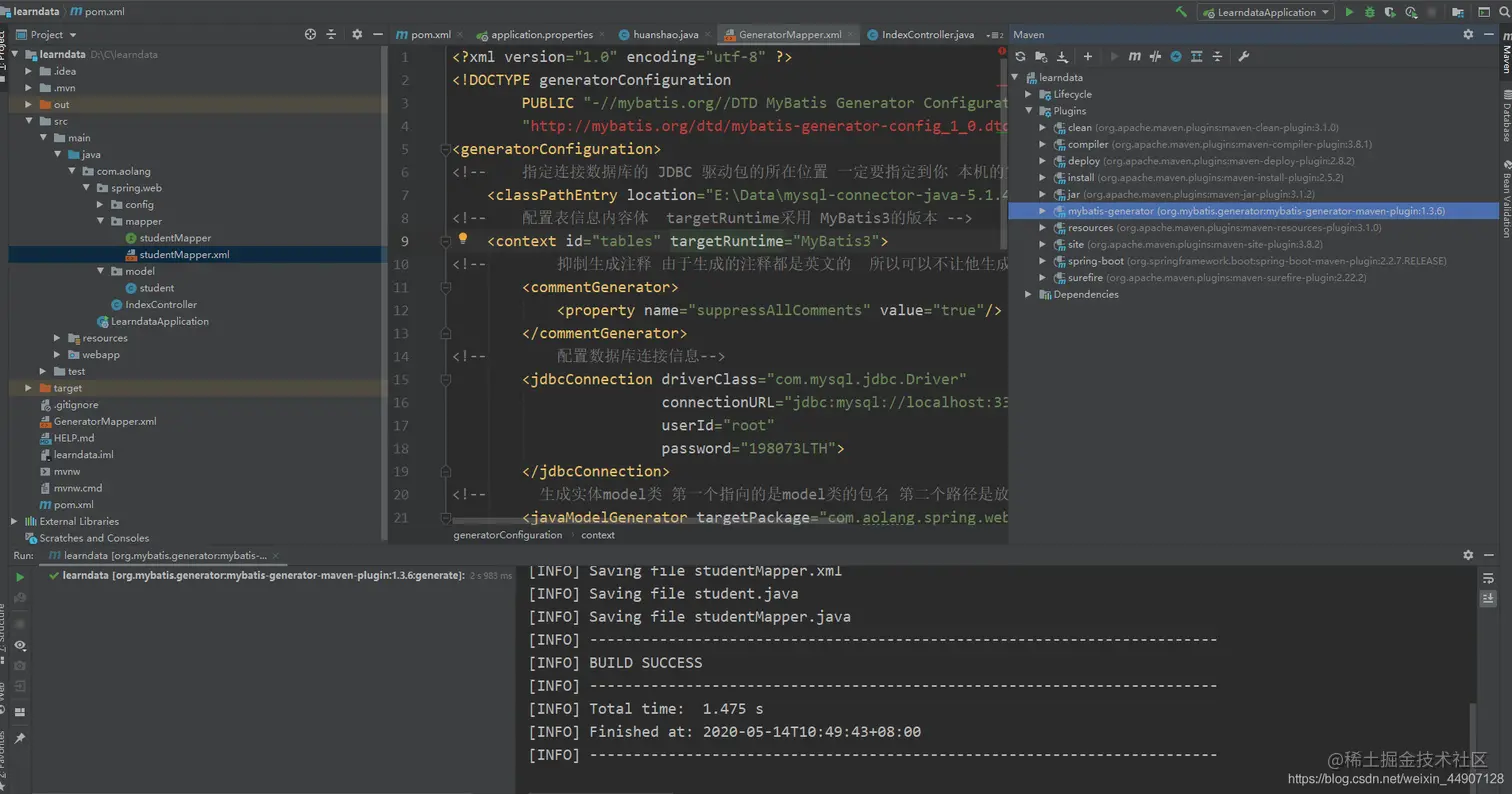Expand the target folder
The image size is (1512, 794).
[x=29, y=388]
